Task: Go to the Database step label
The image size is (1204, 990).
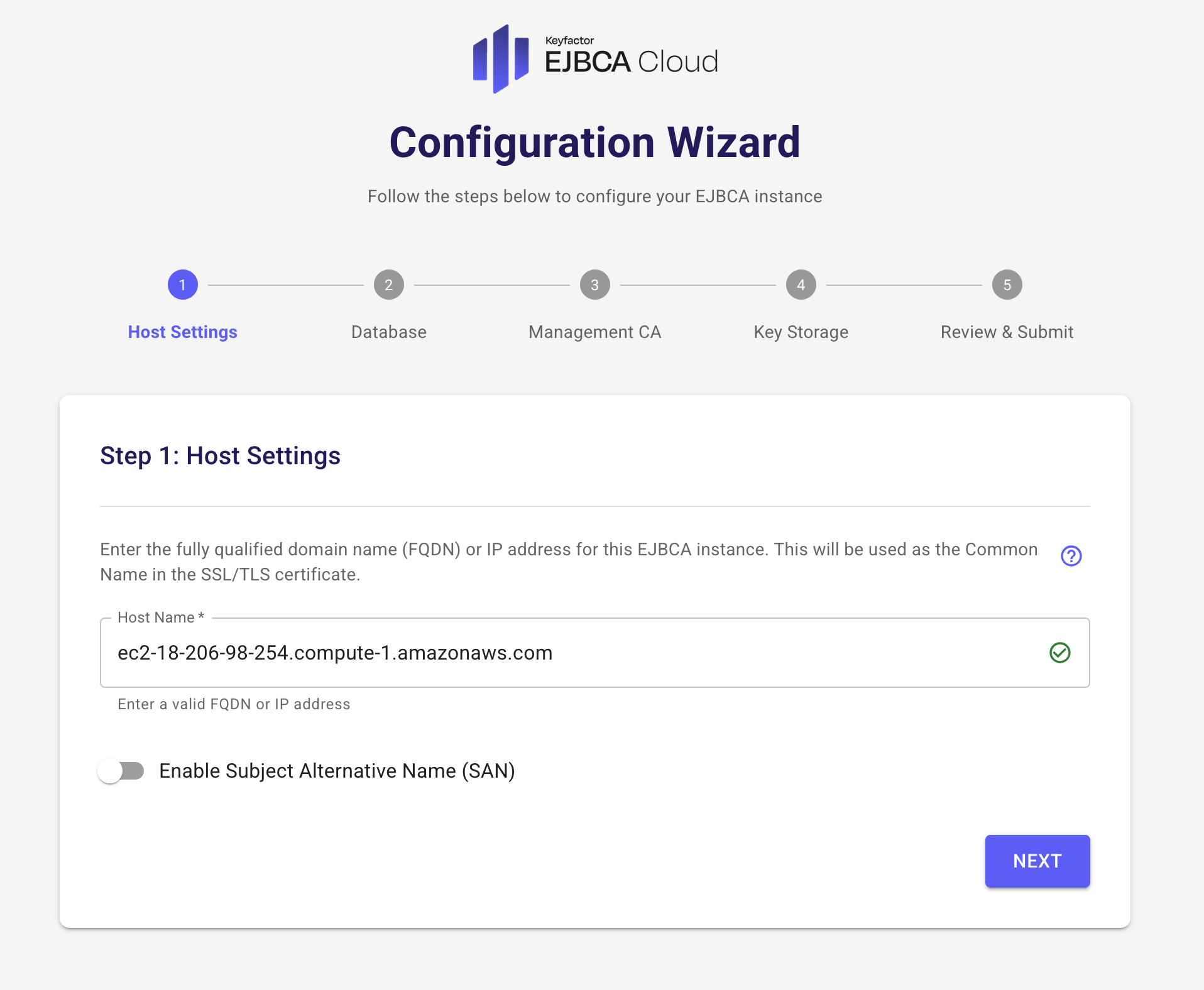Action: point(389,332)
